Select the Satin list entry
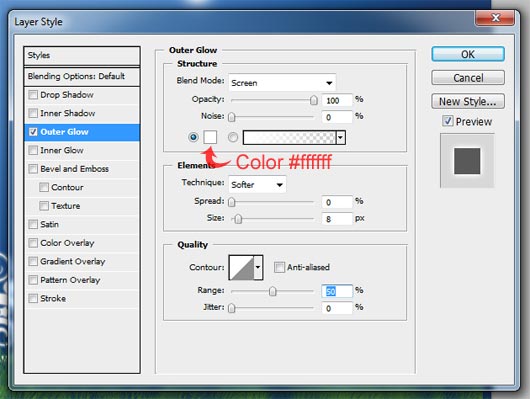 click(82, 224)
